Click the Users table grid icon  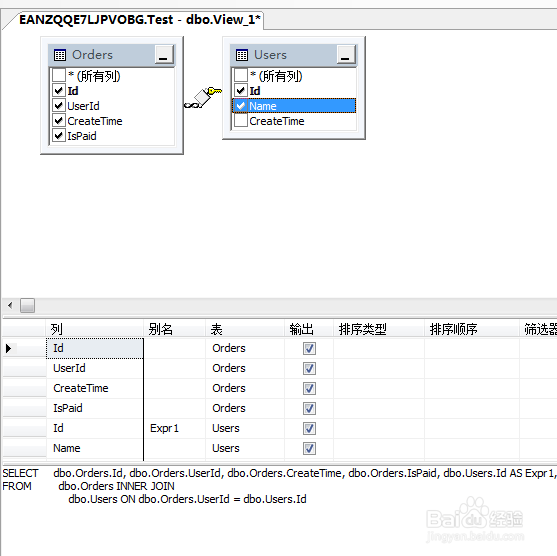pyautogui.click(x=242, y=55)
